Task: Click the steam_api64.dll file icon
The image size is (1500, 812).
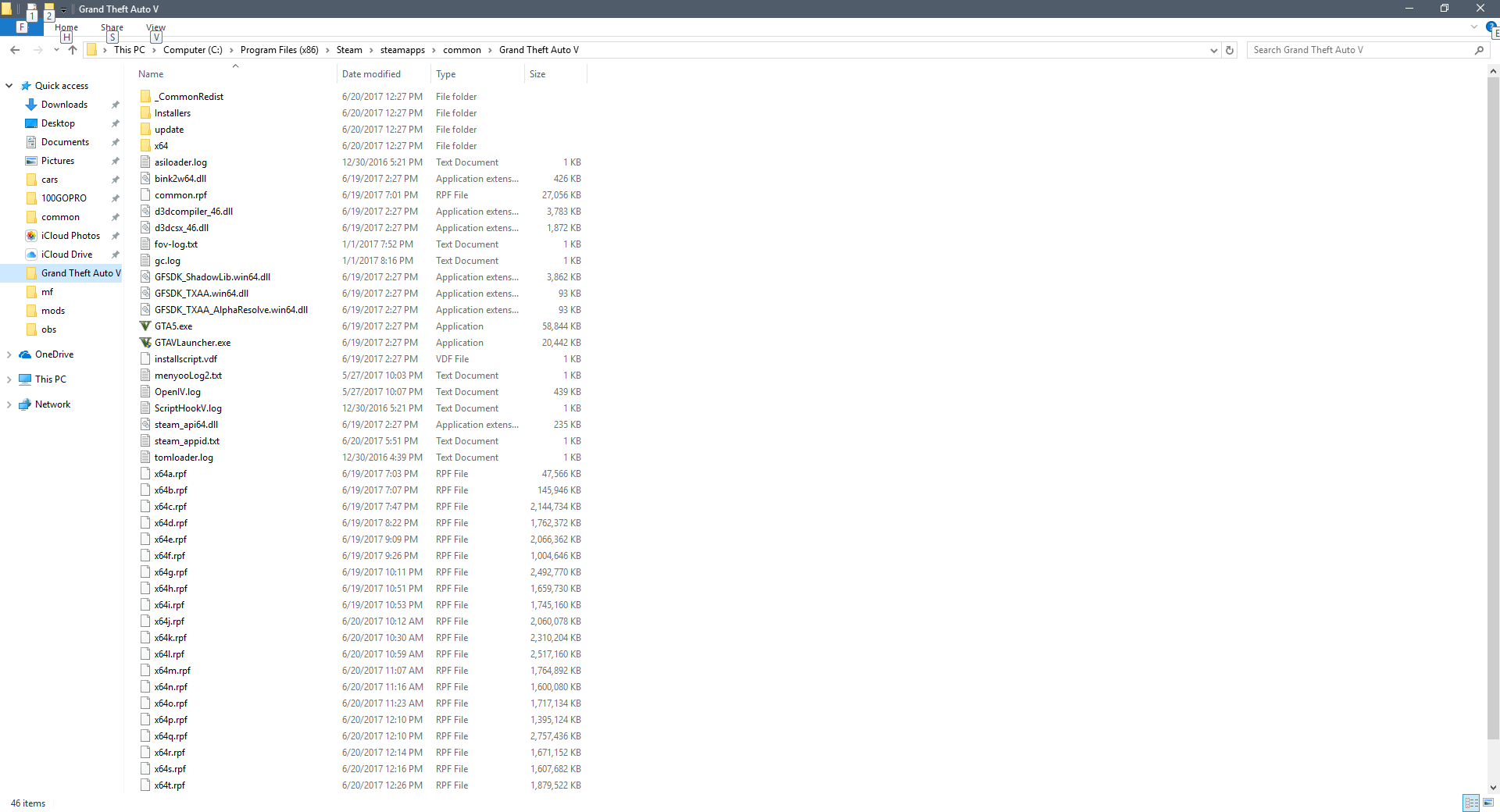Action: pos(145,425)
